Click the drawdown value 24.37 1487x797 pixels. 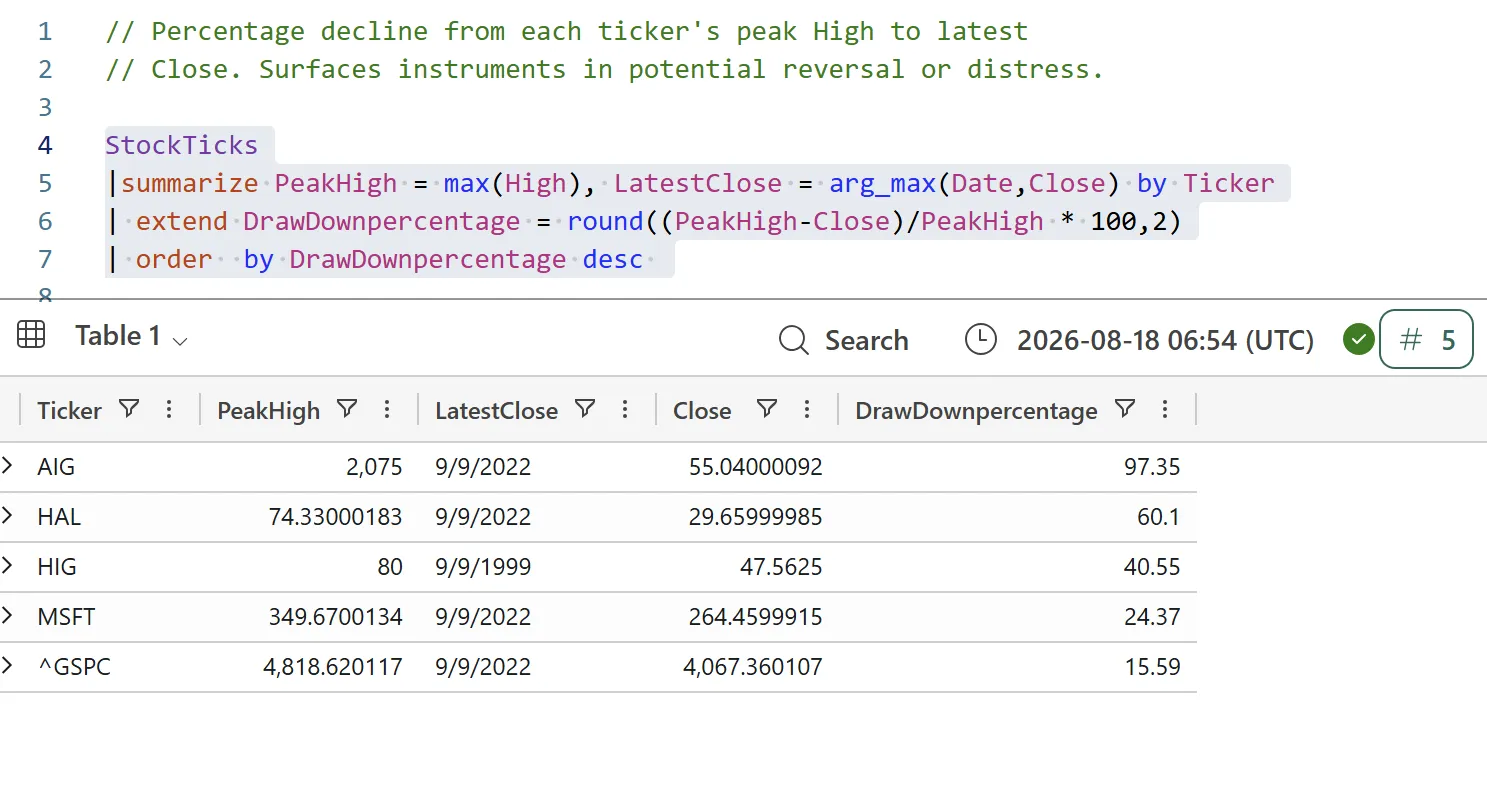(x=1152, y=617)
